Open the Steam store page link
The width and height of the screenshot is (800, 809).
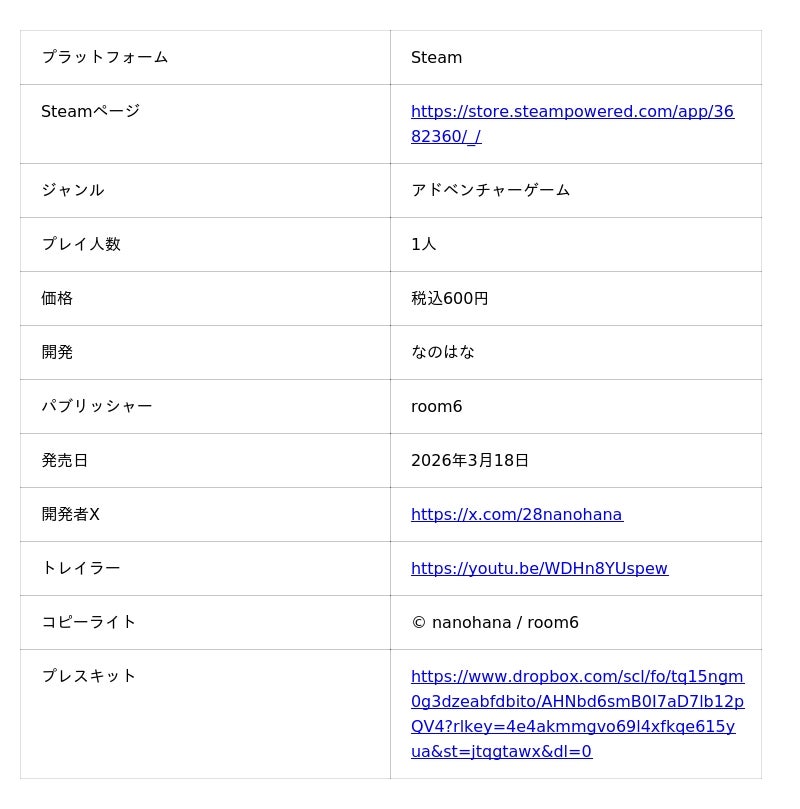coord(572,112)
